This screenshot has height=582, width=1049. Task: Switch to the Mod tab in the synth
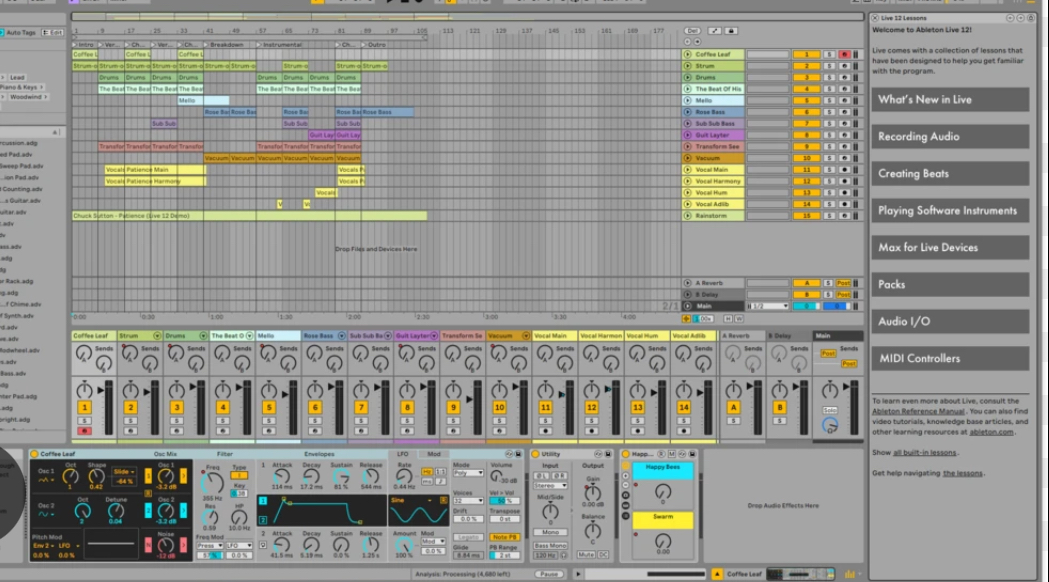coord(434,454)
